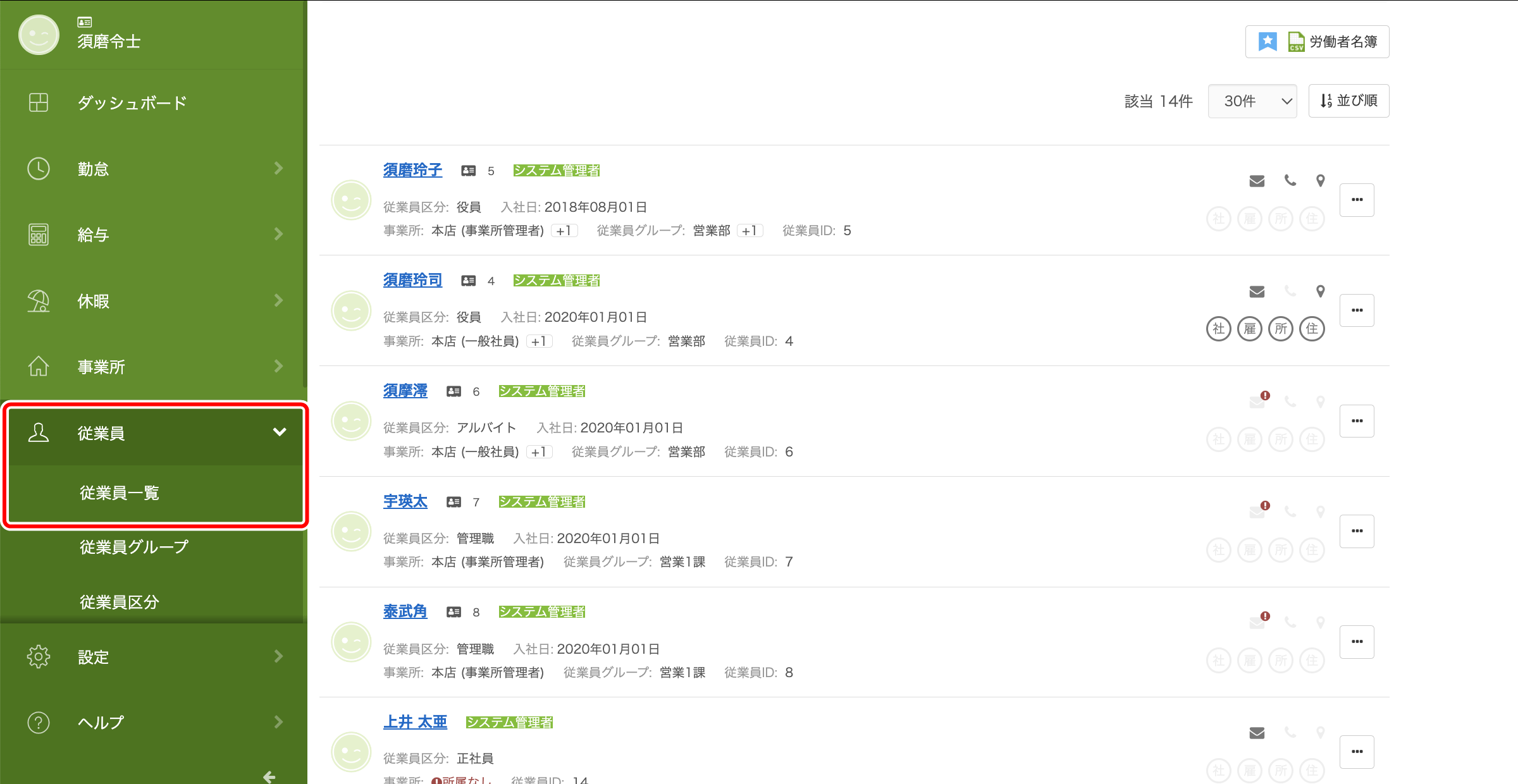Click 須磨玲子 avatar thumbnail

(351, 200)
